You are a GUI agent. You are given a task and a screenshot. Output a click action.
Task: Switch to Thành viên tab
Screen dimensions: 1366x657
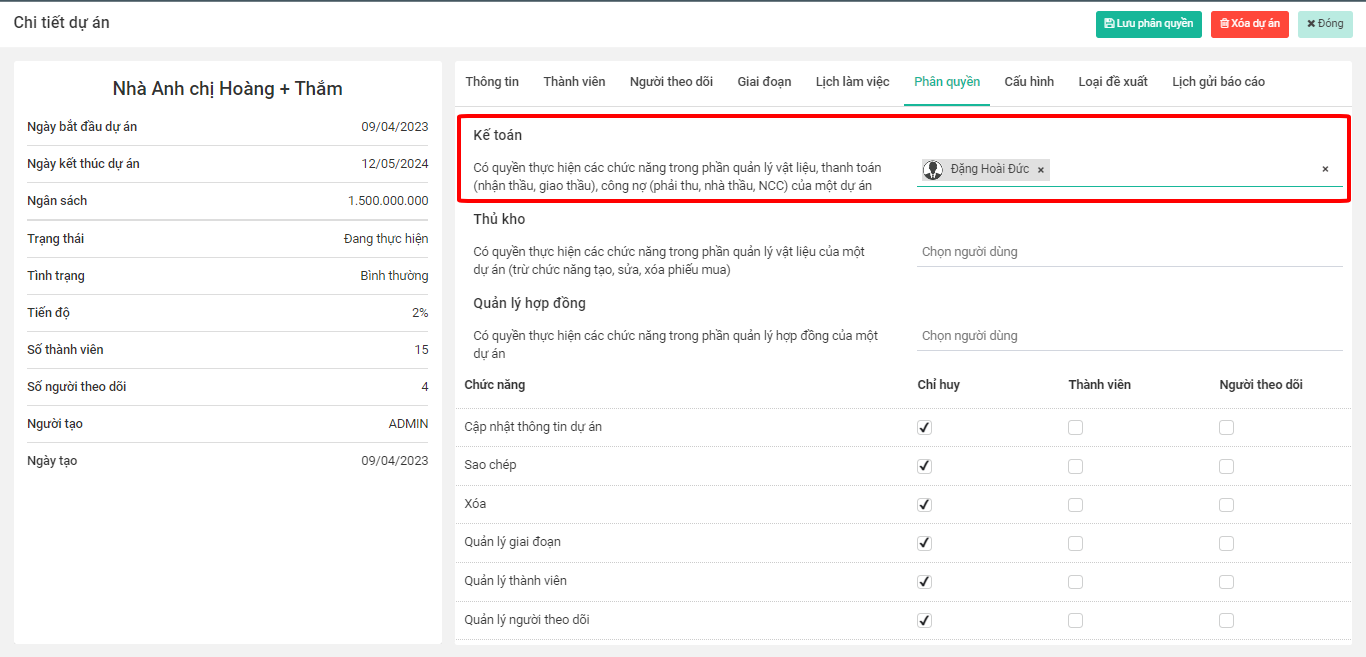click(x=574, y=82)
